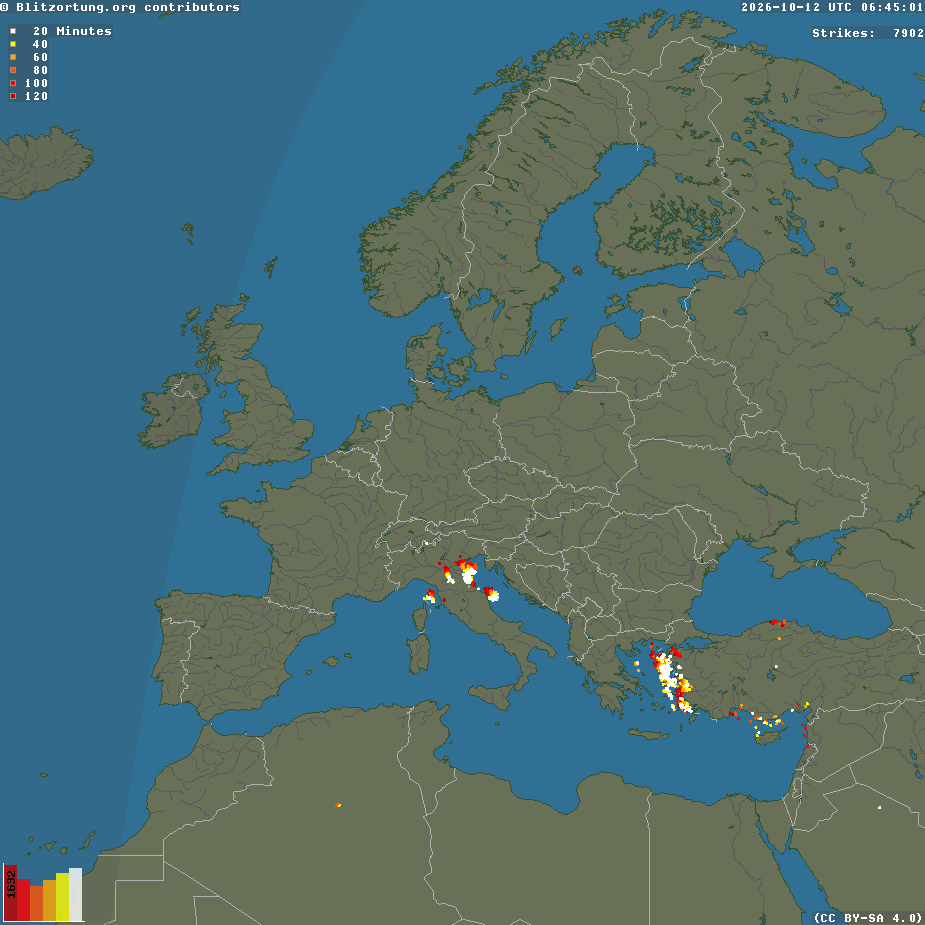The width and height of the screenshot is (925, 925).
Task: Click the yellow histogram bar
Action: click(63, 897)
